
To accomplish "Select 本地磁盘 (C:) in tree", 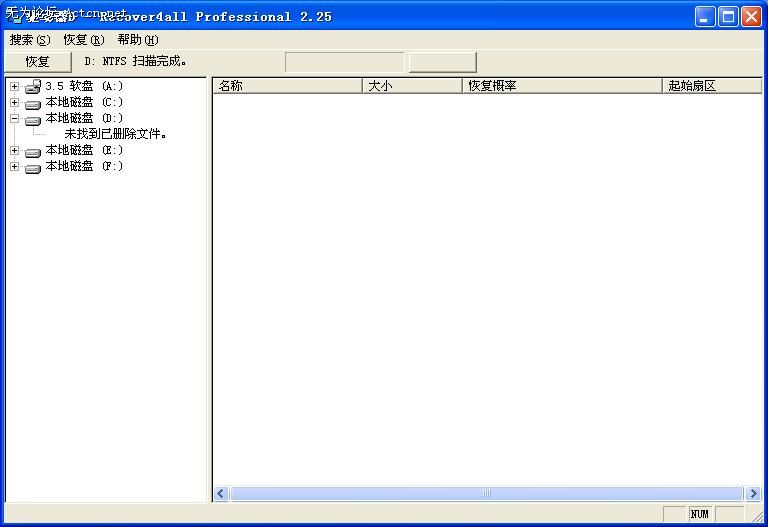I will point(84,102).
